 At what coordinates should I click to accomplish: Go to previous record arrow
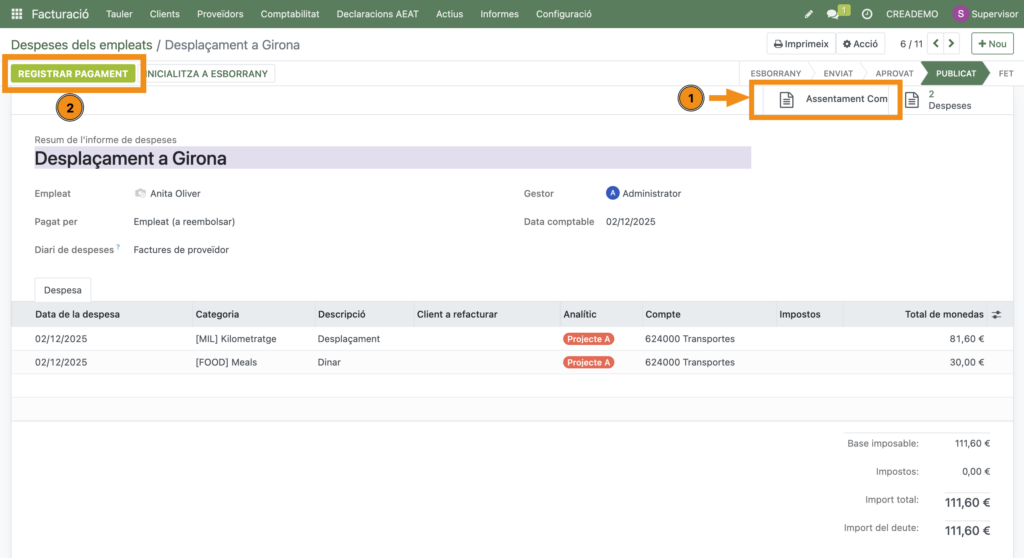coord(935,44)
